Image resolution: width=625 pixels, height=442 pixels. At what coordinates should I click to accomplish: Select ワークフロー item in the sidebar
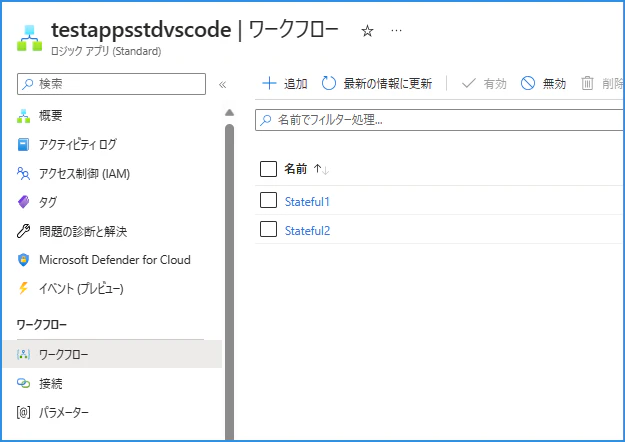[x=112, y=354]
